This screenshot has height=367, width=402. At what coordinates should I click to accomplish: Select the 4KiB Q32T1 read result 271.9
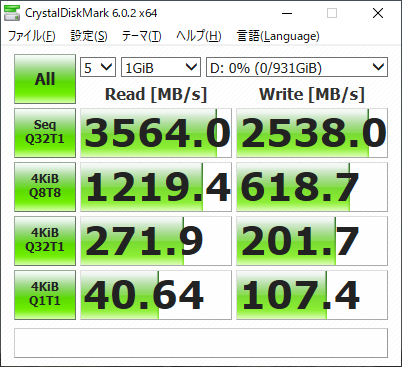tap(156, 241)
